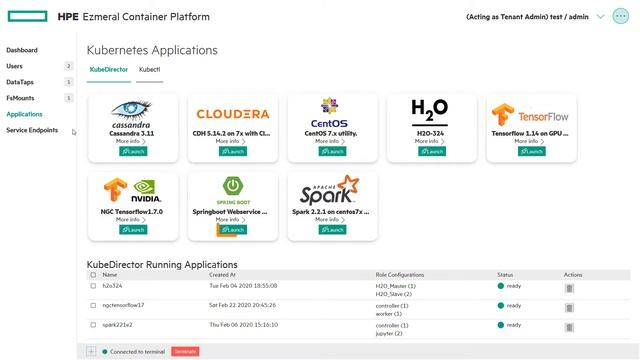Sort by the Status column header

pyautogui.click(x=505, y=275)
